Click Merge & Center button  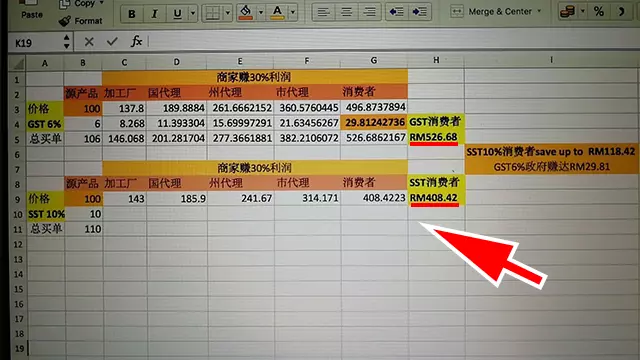click(x=491, y=12)
